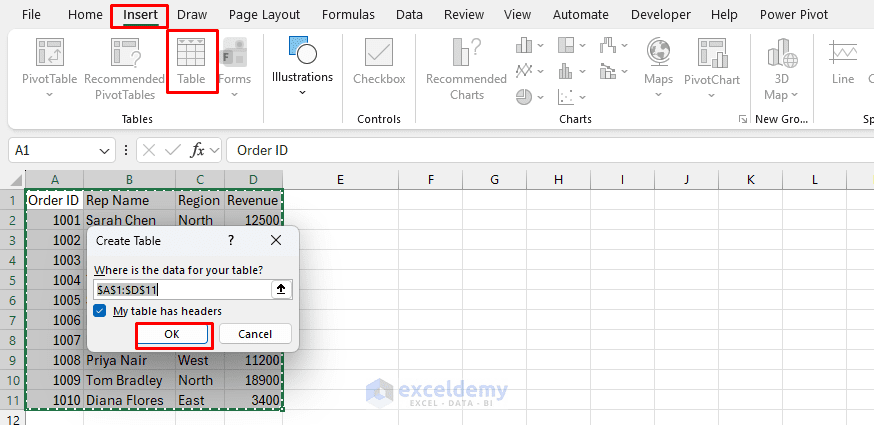Open the Developer tab
The height and width of the screenshot is (425, 874).
tap(661, 15)
